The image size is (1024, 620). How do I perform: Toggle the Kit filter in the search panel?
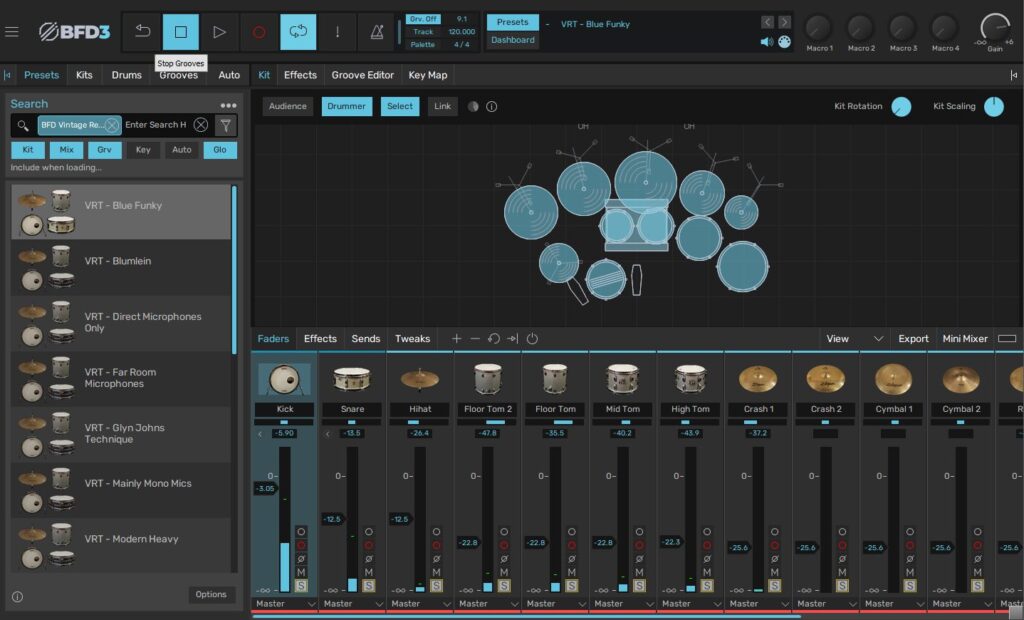(x=28, y=150)
